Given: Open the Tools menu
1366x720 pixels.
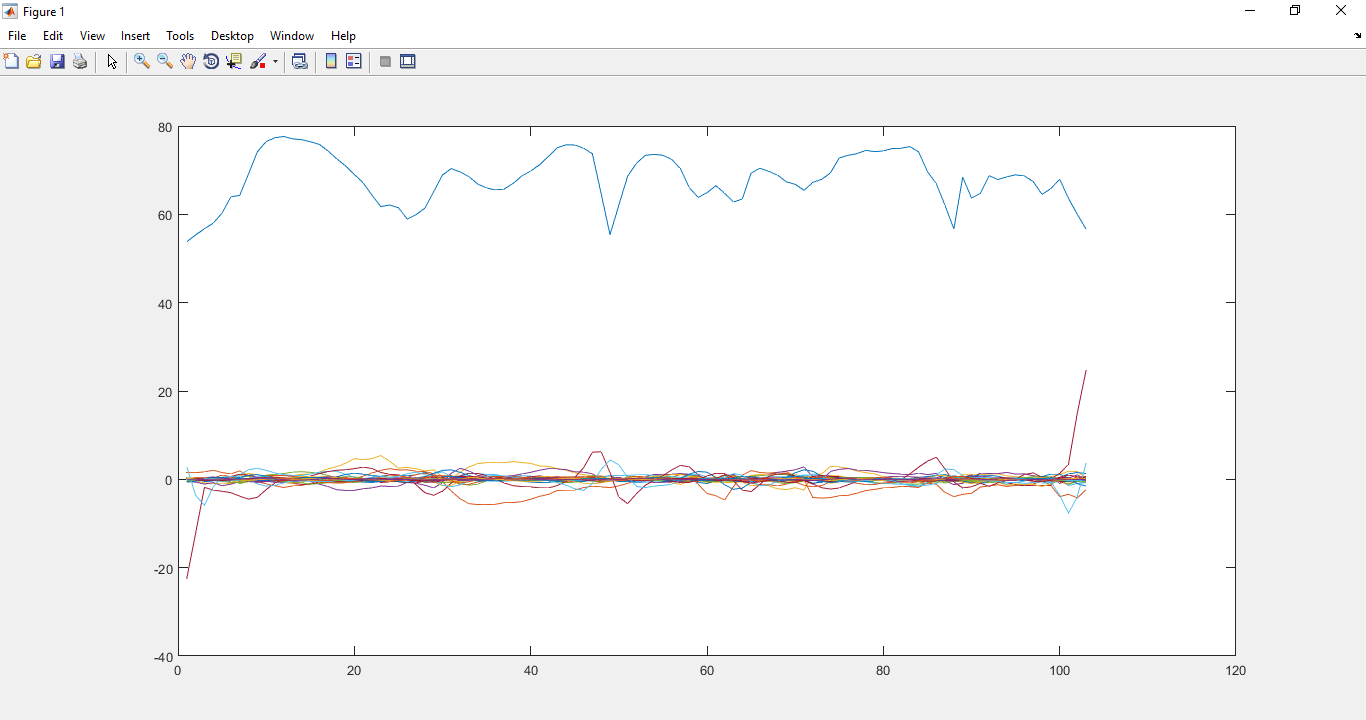Looking at the screenshot, I should click(180, 35).
